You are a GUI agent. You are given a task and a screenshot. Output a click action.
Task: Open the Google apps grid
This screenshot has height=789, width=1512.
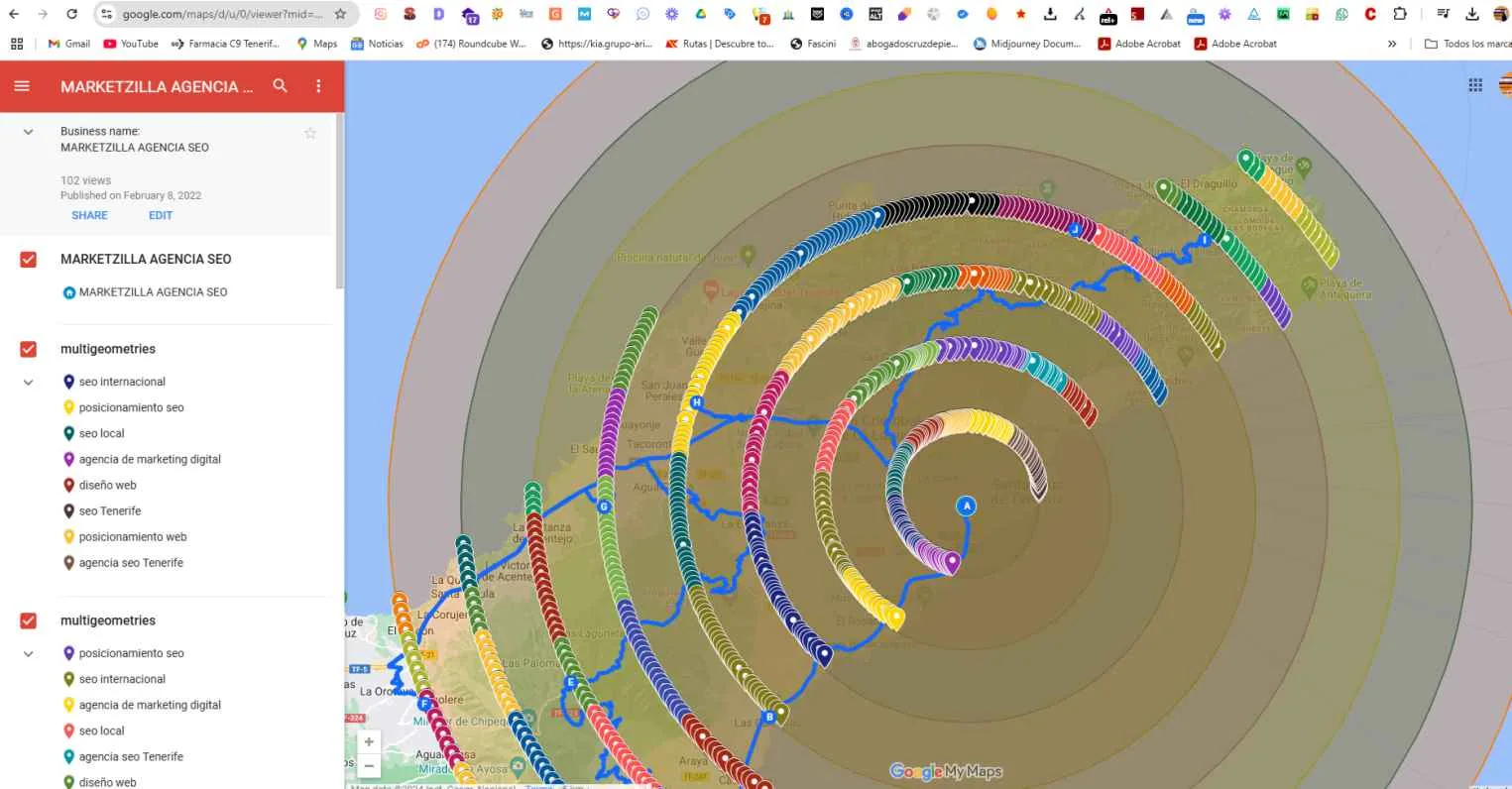(1474, 84)
